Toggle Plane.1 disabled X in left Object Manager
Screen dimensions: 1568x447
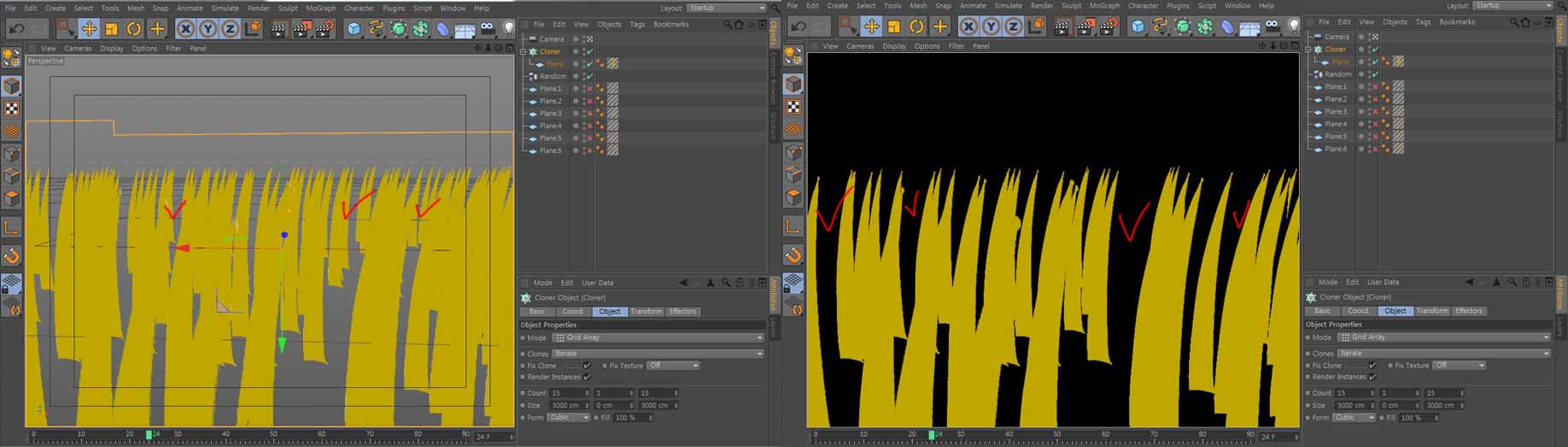(x=589, y=89)
